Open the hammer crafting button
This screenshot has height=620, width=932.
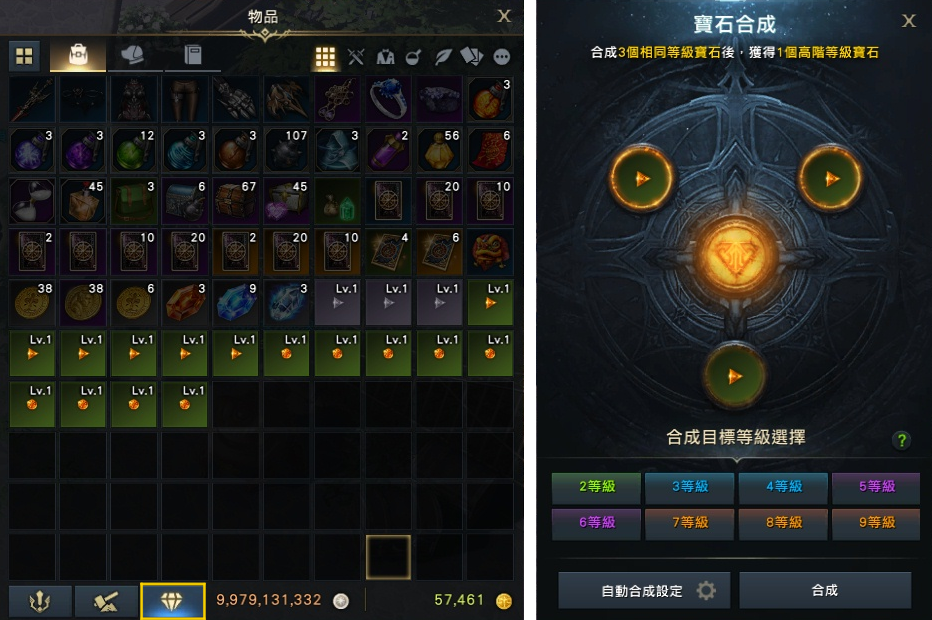(x=106, y=602)
